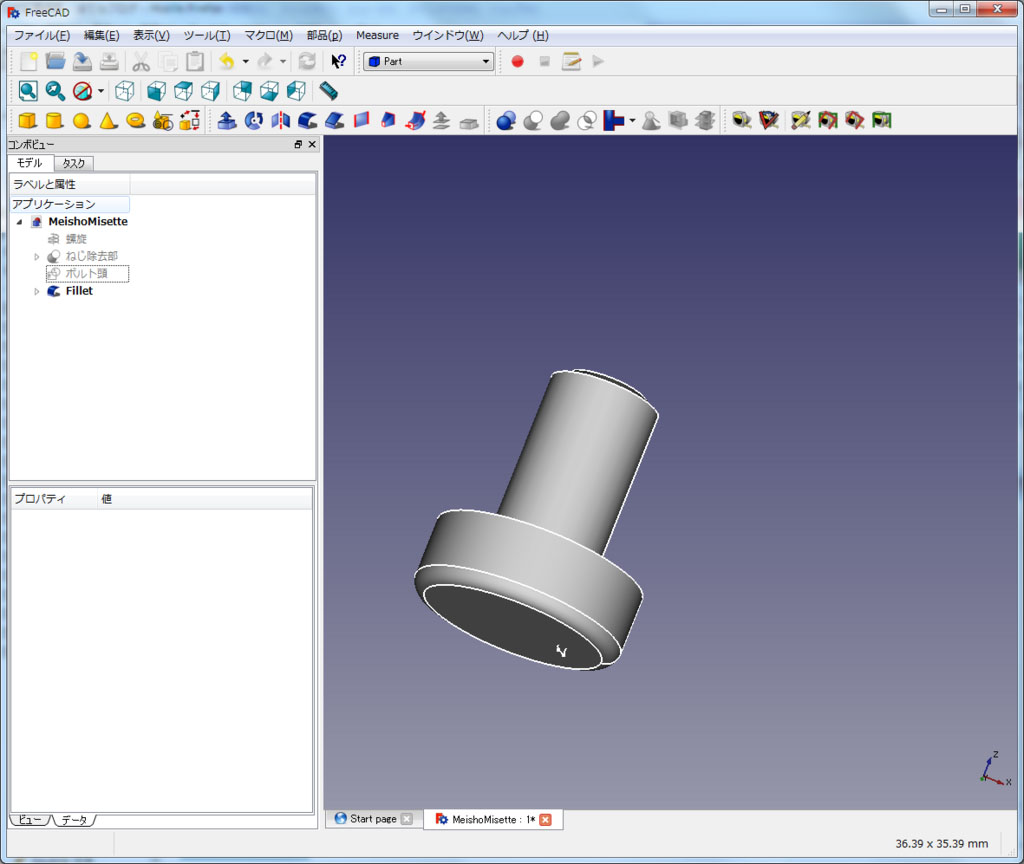1024x864 pixels.
Task: Select the Revolve shape tool
Action: pos(254,121)
